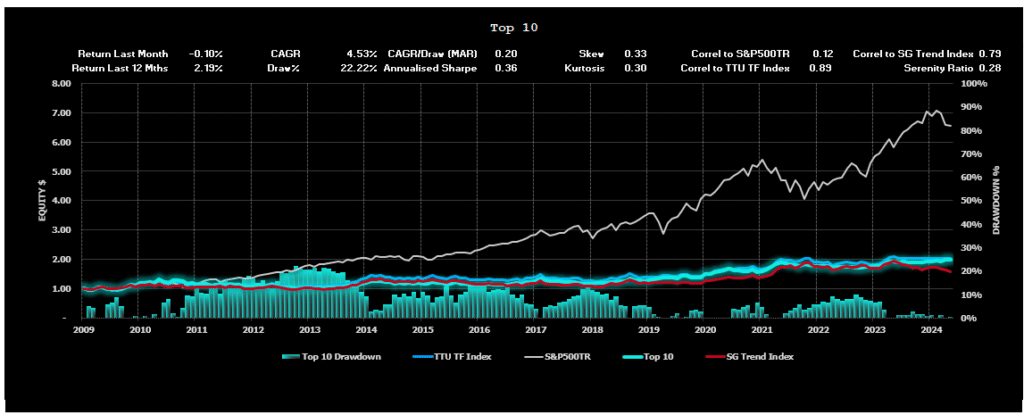The image size is (1024, 415).
Task: Click the Top 10 chart title
Action: (516, 28)
